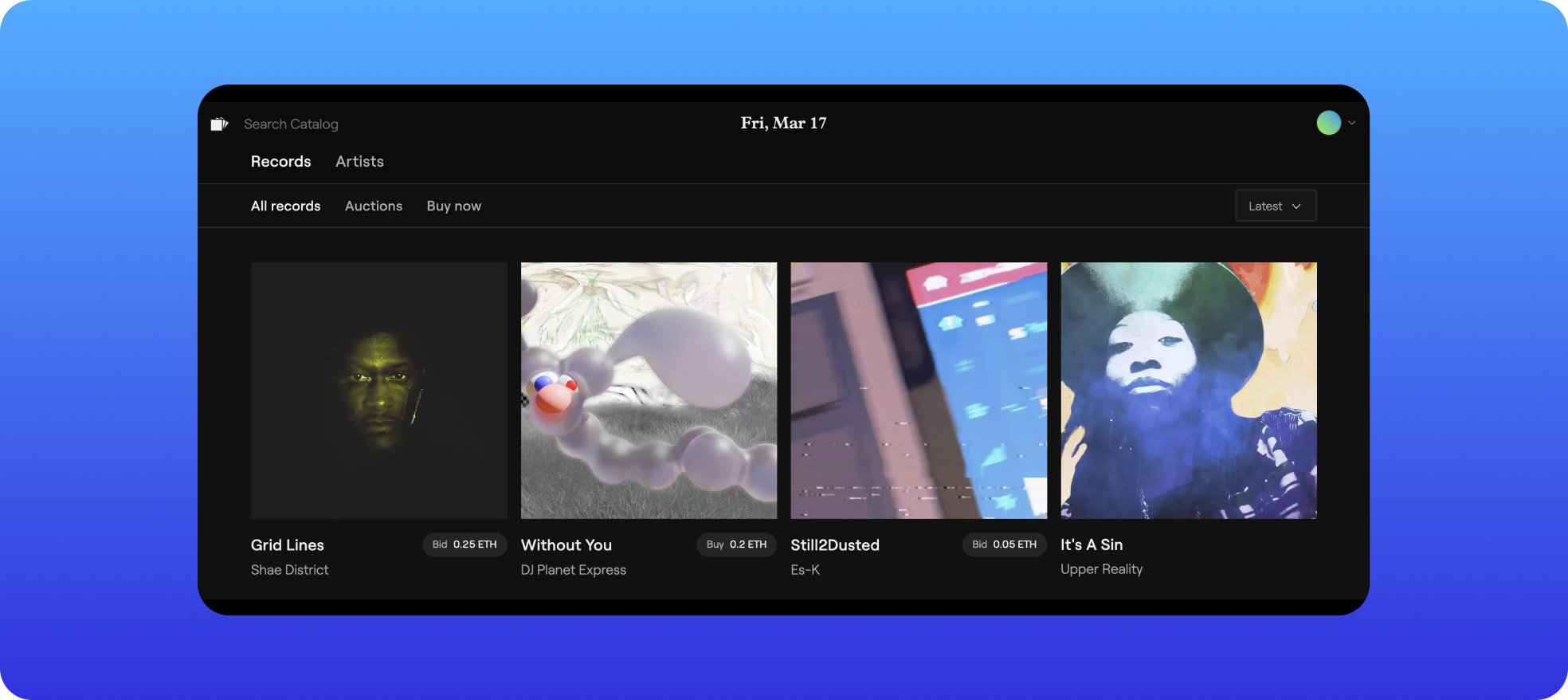
Task: Bid 0.05 ETH on Still2Dusted
Action: pos(1004,545)
